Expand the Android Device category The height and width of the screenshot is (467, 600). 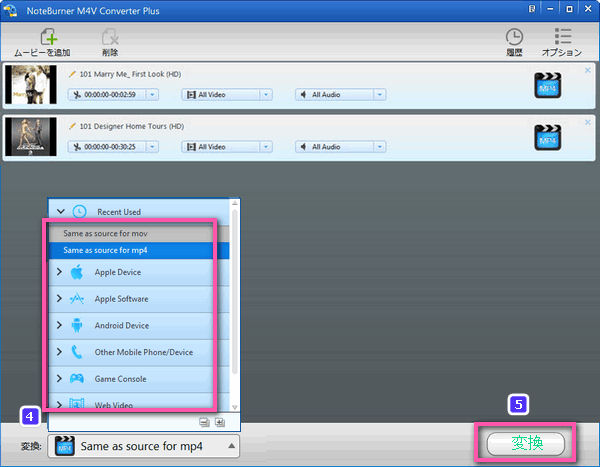tap(59, 325)
